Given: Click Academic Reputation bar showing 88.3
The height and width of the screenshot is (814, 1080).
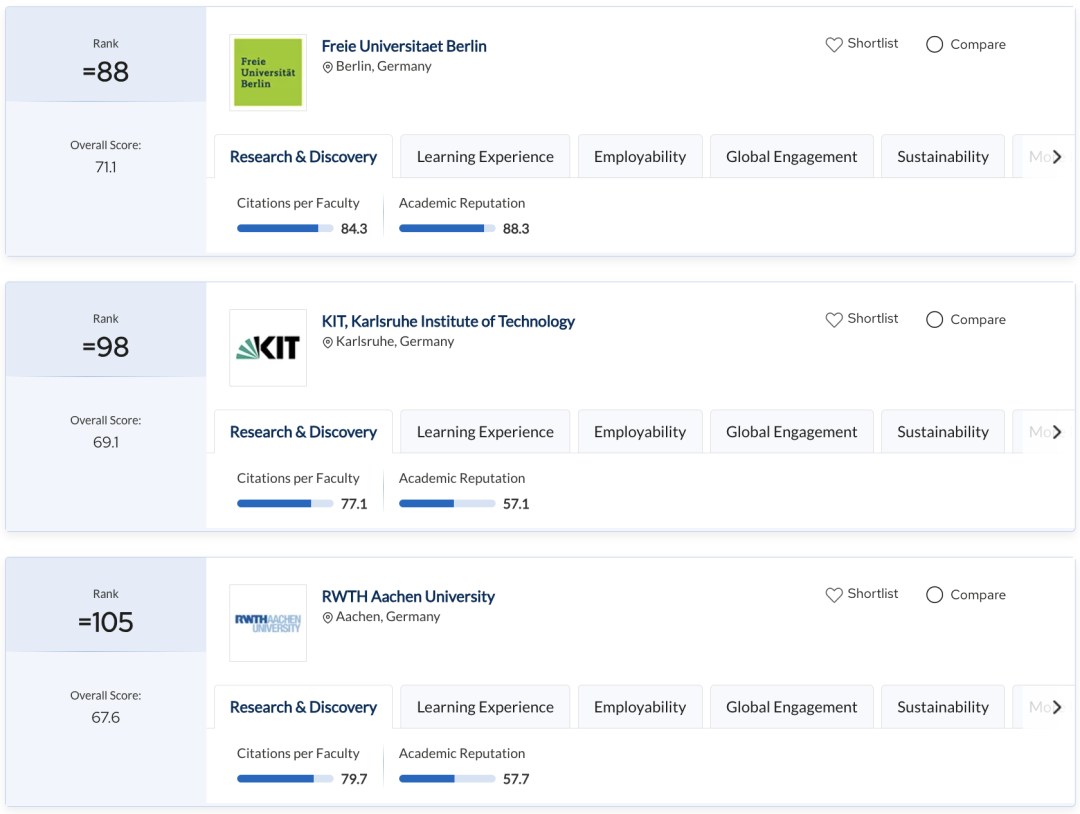Looking at the screenshot, I should point(447,228).
